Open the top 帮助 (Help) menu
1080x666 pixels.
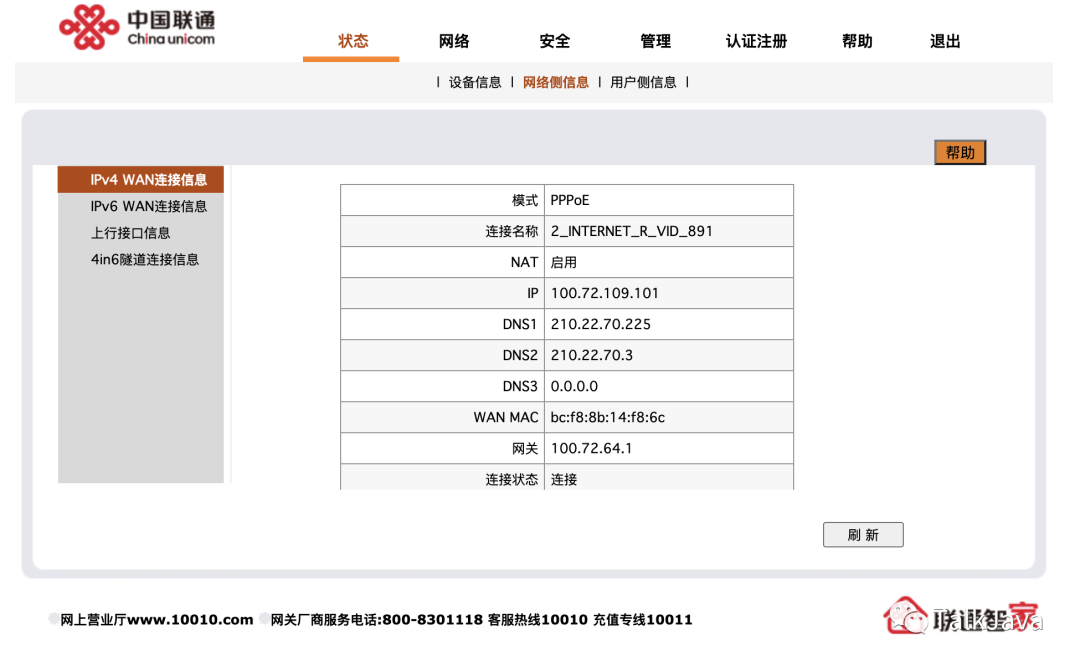click(x=858, y=41)
